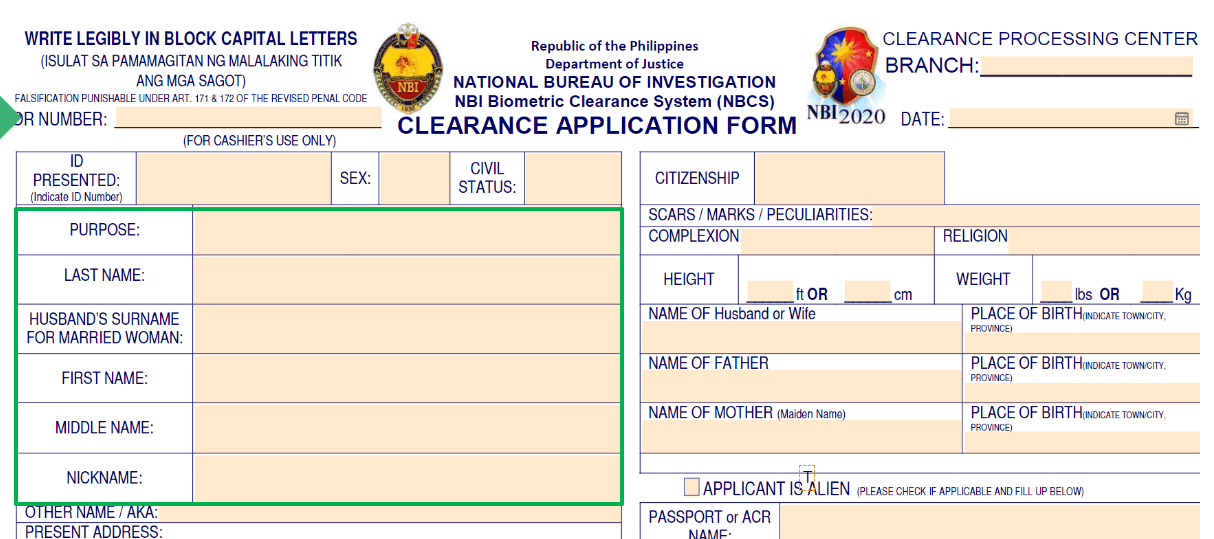Click the NAME OF Husband or Wife field
Viewport: 1214px width, 539px height.
pyautogui.click(x=801, y=337)
